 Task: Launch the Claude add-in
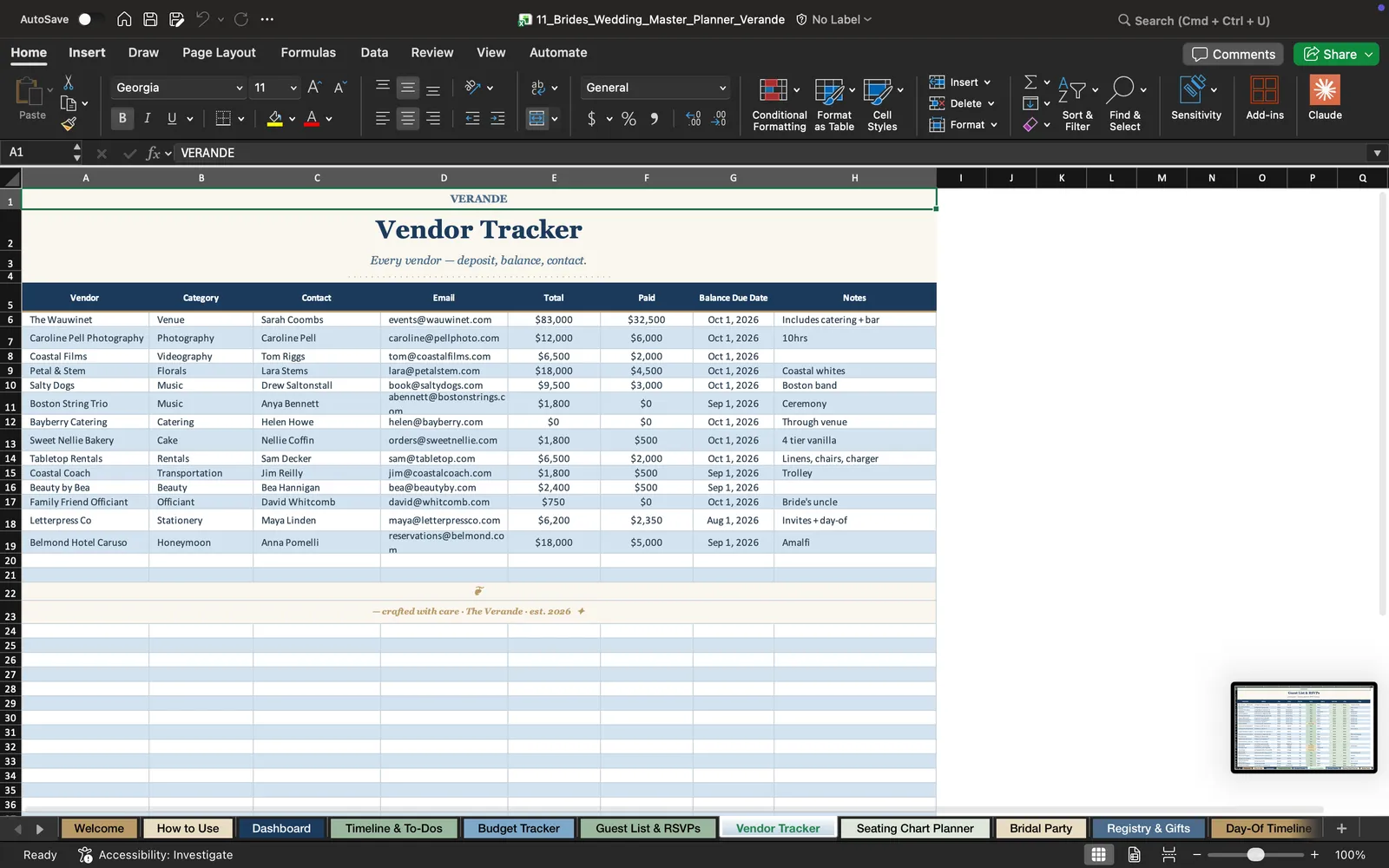tap(1325, 98)
